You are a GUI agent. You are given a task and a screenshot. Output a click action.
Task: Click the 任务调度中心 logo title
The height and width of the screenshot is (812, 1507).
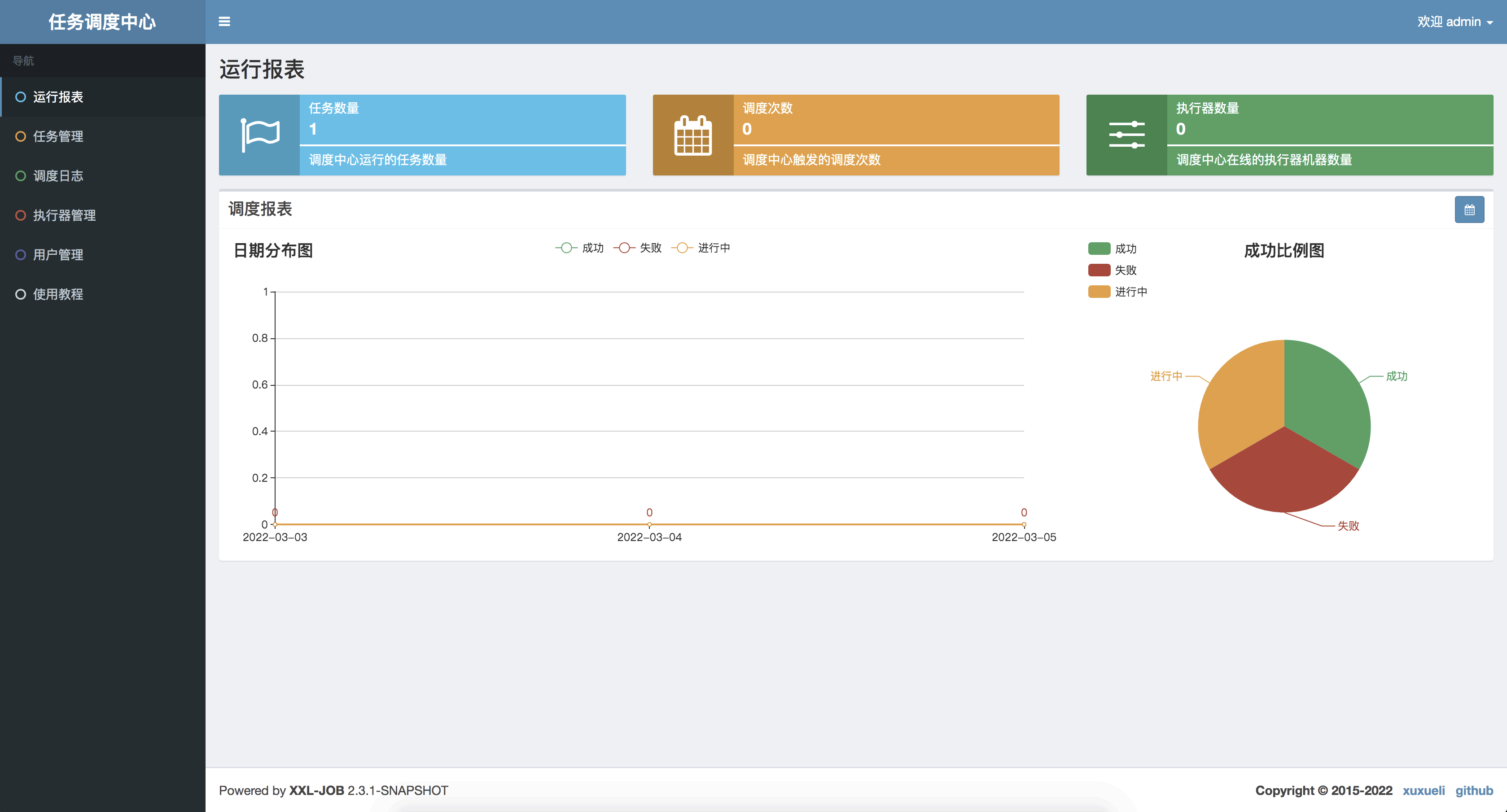click(x=102, y=22)
